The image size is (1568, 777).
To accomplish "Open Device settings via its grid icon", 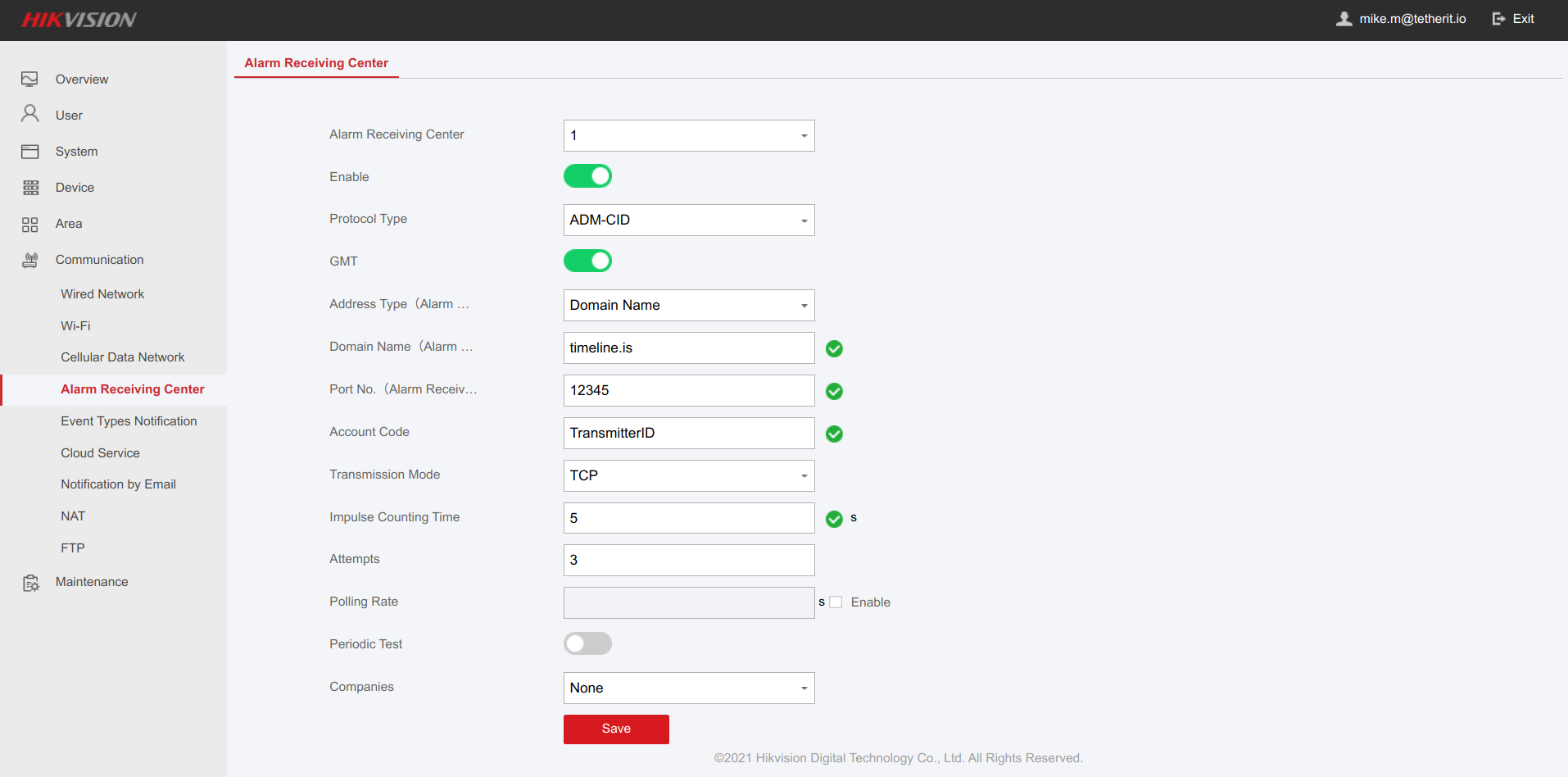I will coord(30,187).
